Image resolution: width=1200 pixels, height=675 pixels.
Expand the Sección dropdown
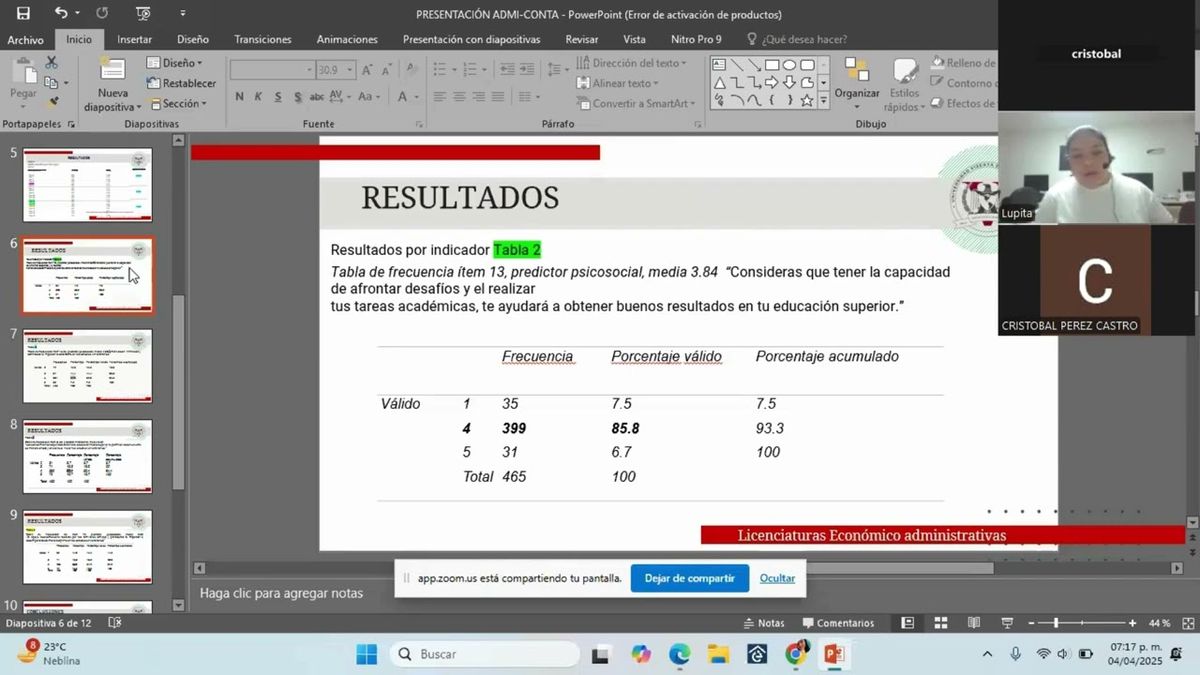178,103
